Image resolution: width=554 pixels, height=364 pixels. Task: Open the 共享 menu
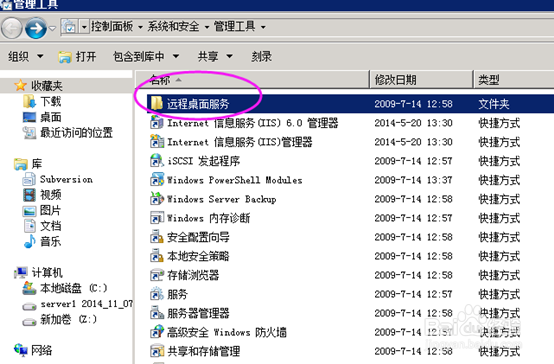215,56
